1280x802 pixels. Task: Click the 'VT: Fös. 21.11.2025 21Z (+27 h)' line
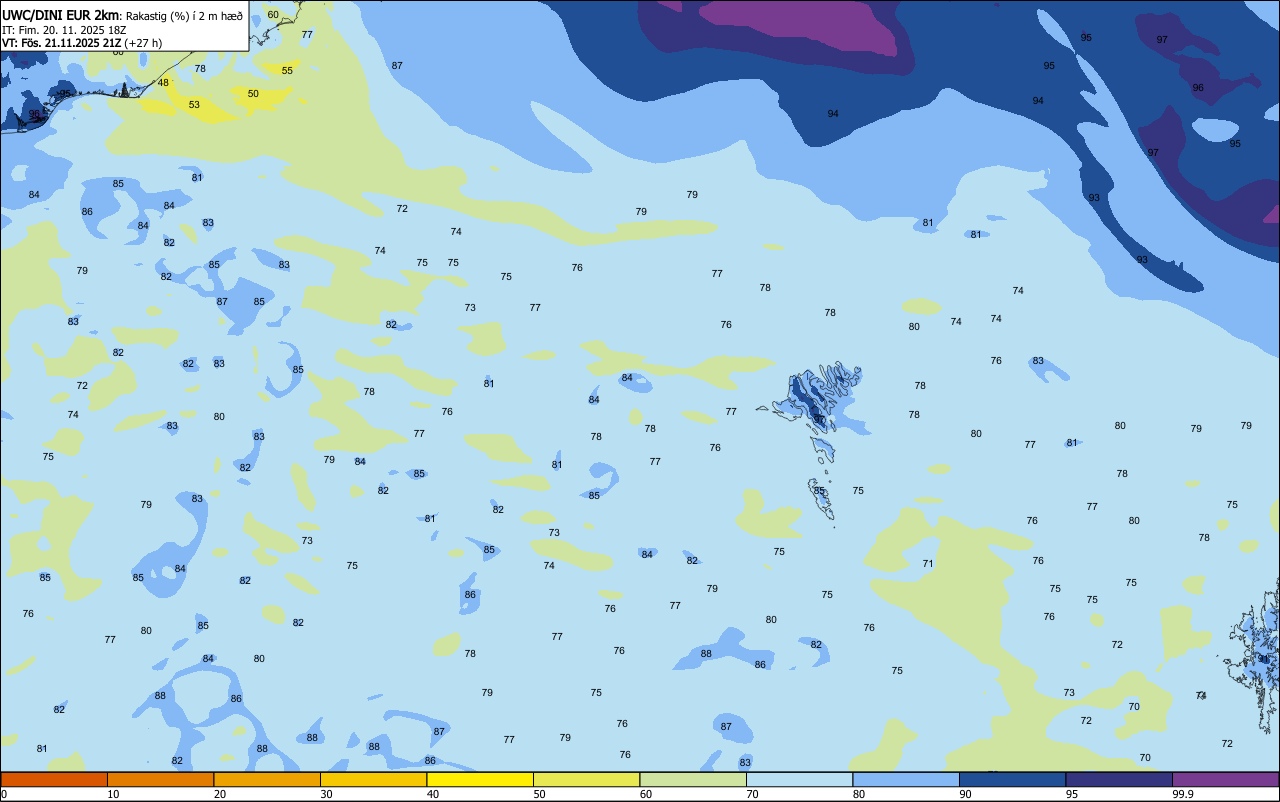coord(82,43)
